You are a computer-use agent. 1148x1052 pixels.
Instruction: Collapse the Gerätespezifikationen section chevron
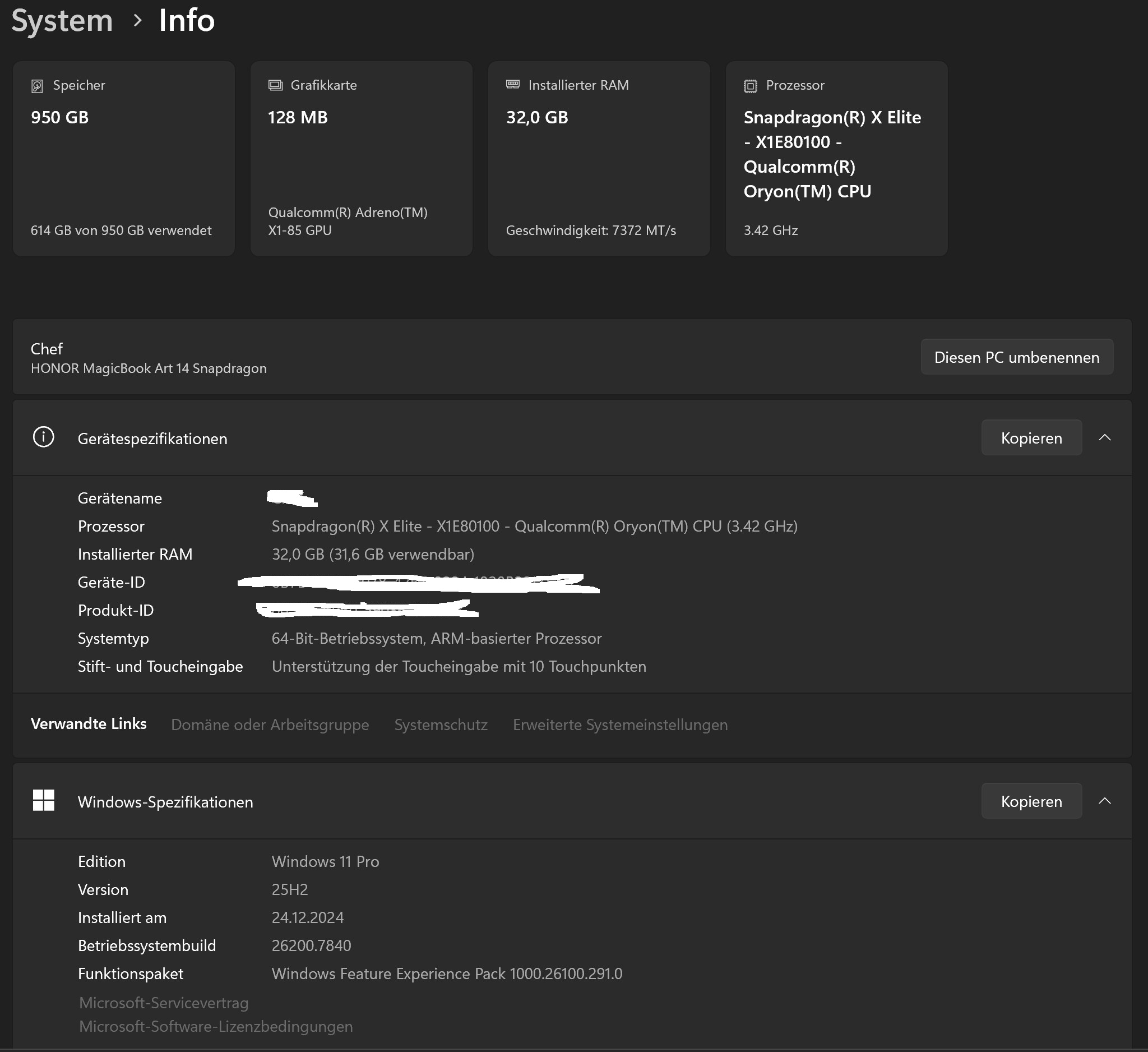1104,437
